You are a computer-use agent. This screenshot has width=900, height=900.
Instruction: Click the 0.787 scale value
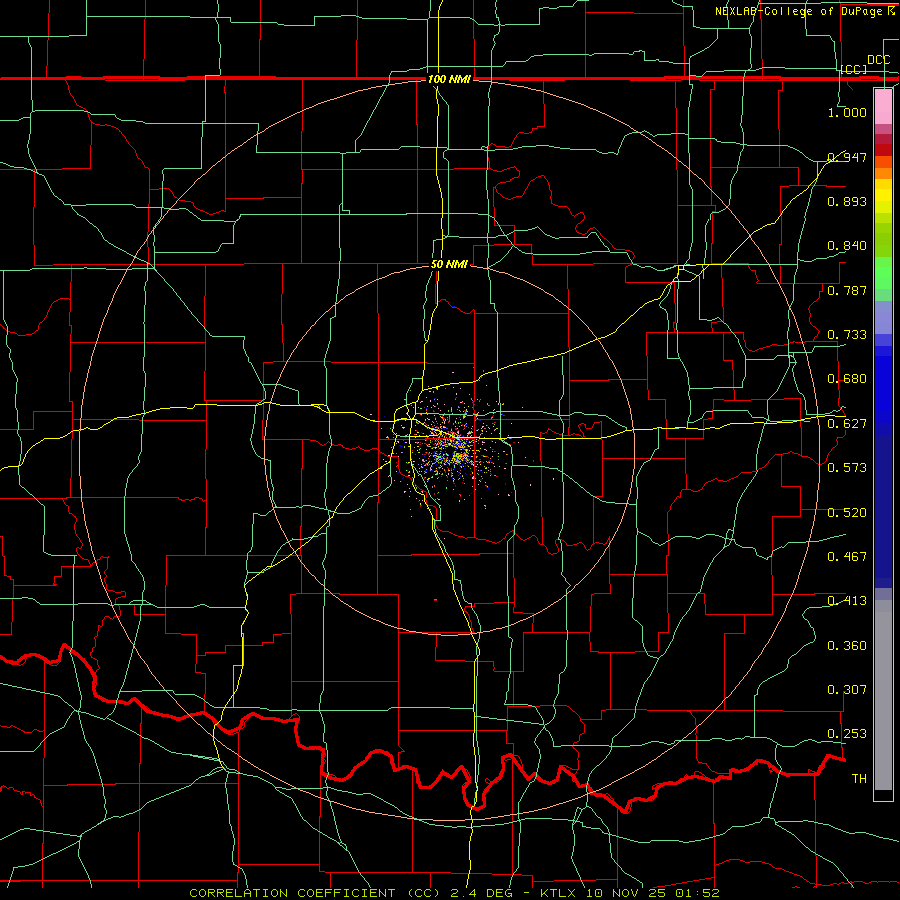coord(847,290)
